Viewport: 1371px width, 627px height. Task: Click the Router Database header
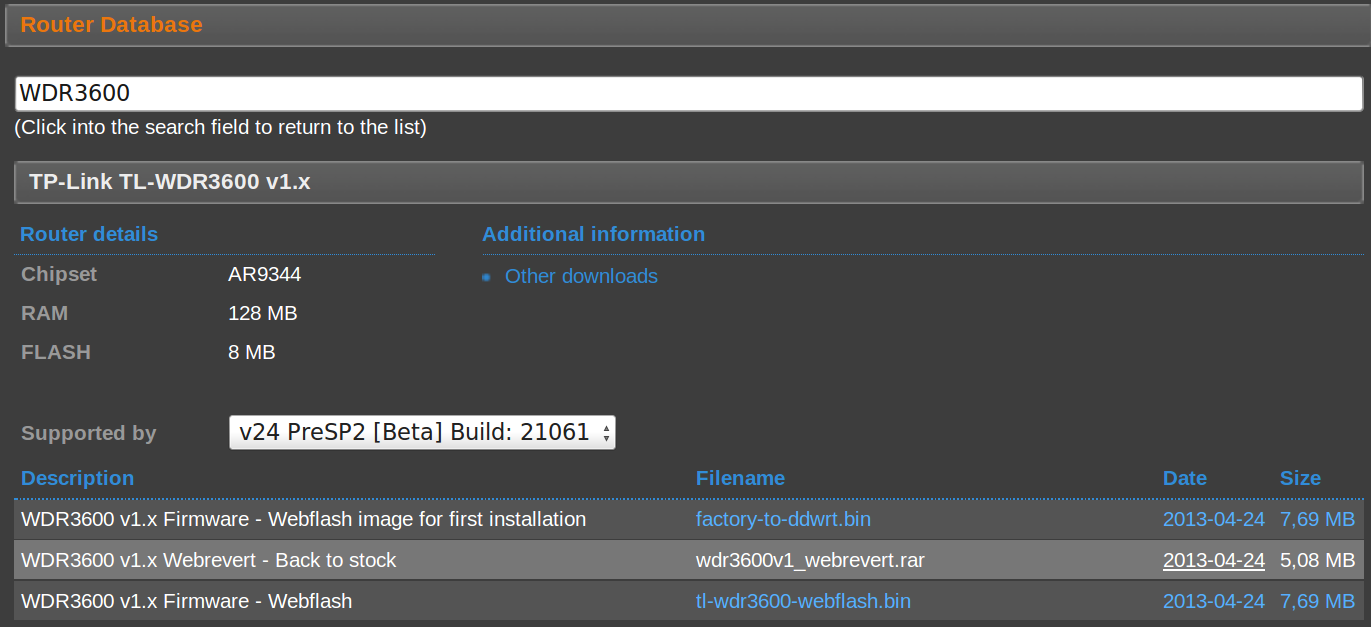coord(112,24)
